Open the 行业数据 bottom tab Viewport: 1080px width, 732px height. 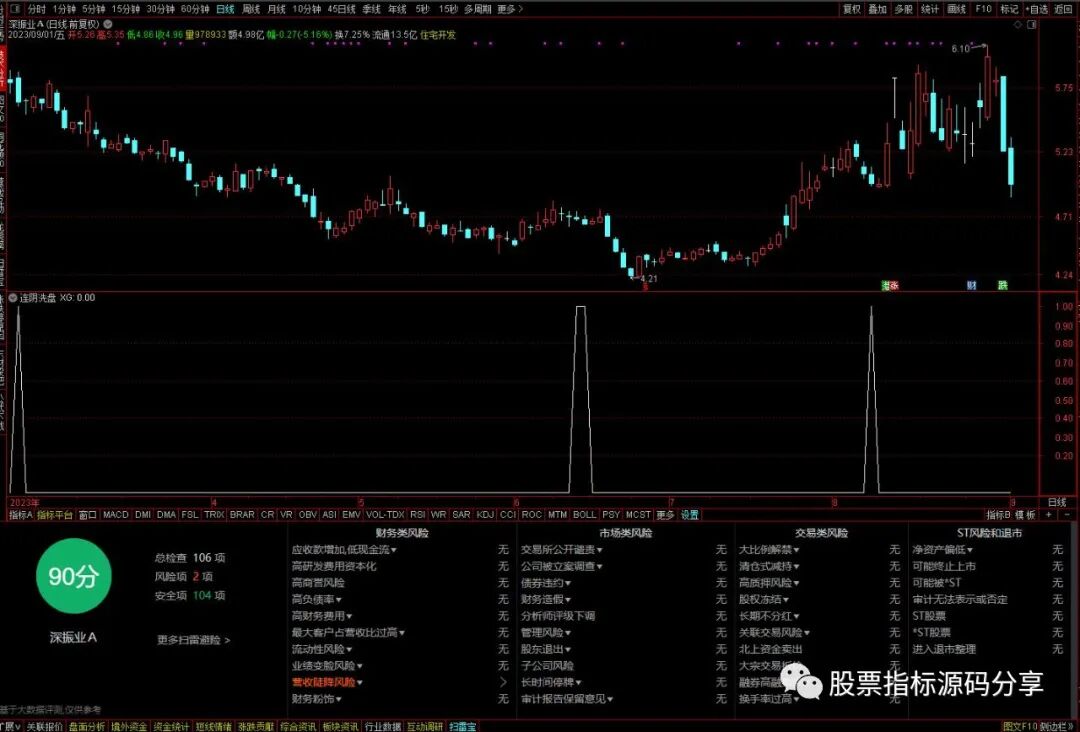pyautogui.click(x=382, y=726)
